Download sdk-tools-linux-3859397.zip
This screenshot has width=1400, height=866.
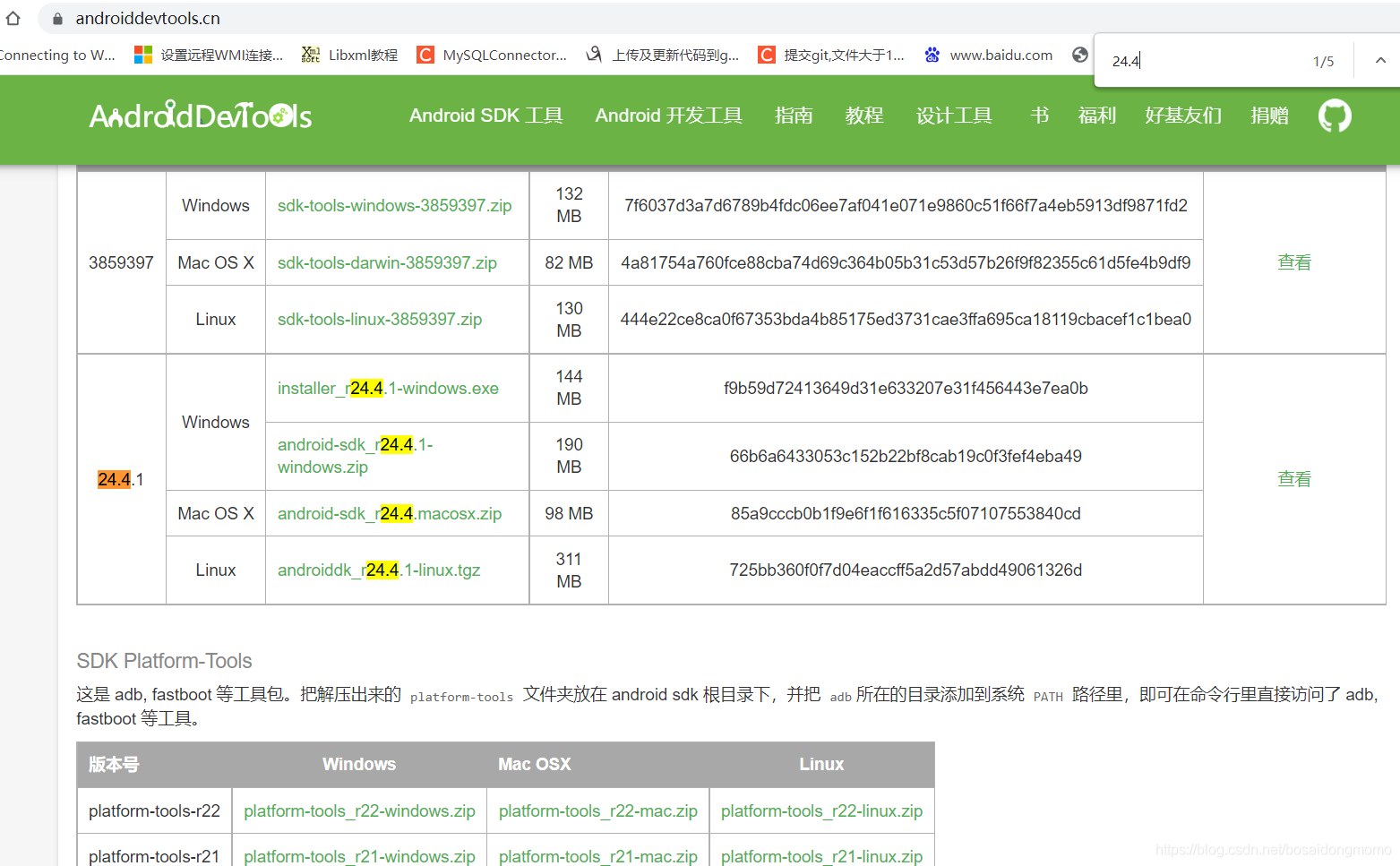click(x=380, y=319)
